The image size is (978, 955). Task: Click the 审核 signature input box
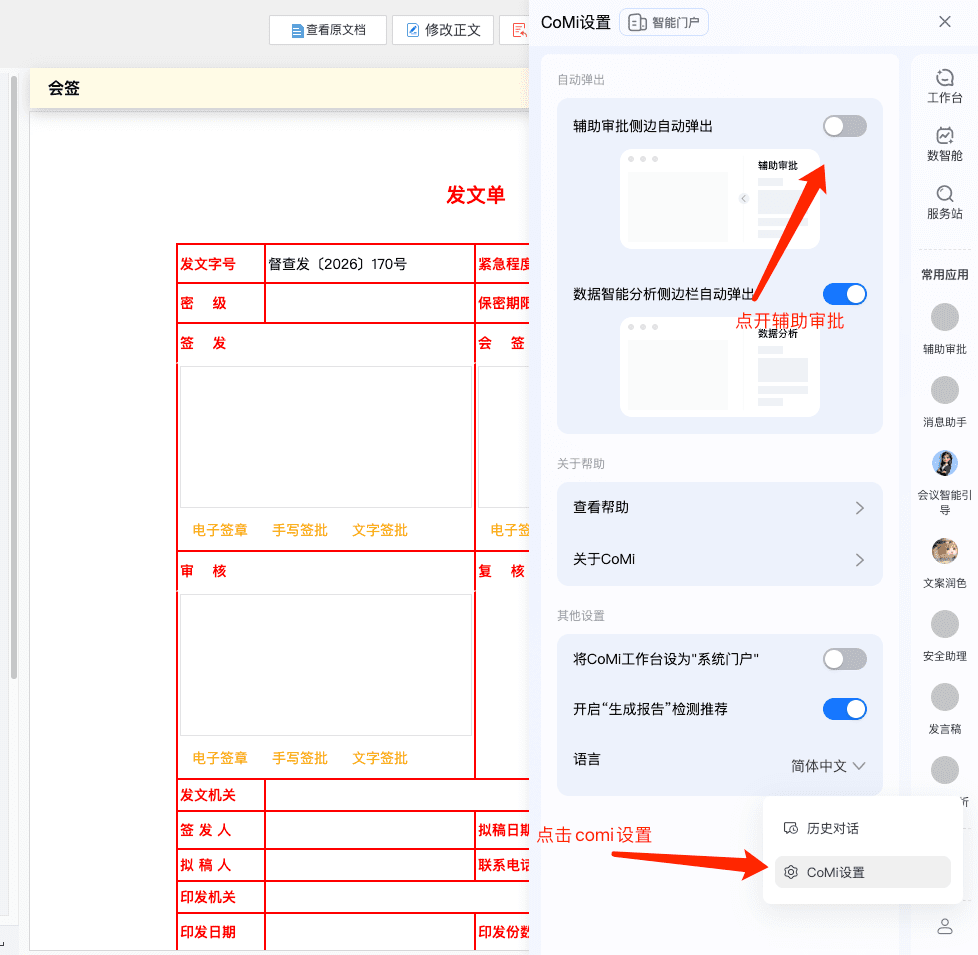click(x=326, y=664)
